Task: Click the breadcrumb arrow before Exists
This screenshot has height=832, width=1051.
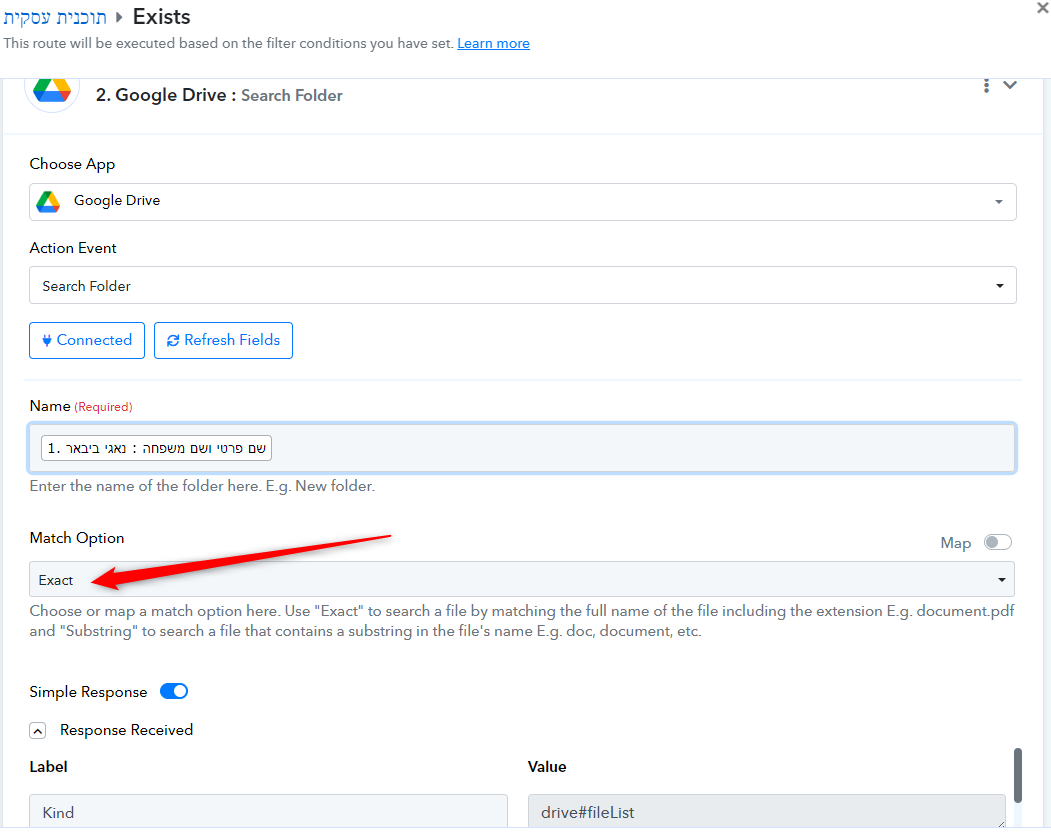Action: tap(119, 17)
